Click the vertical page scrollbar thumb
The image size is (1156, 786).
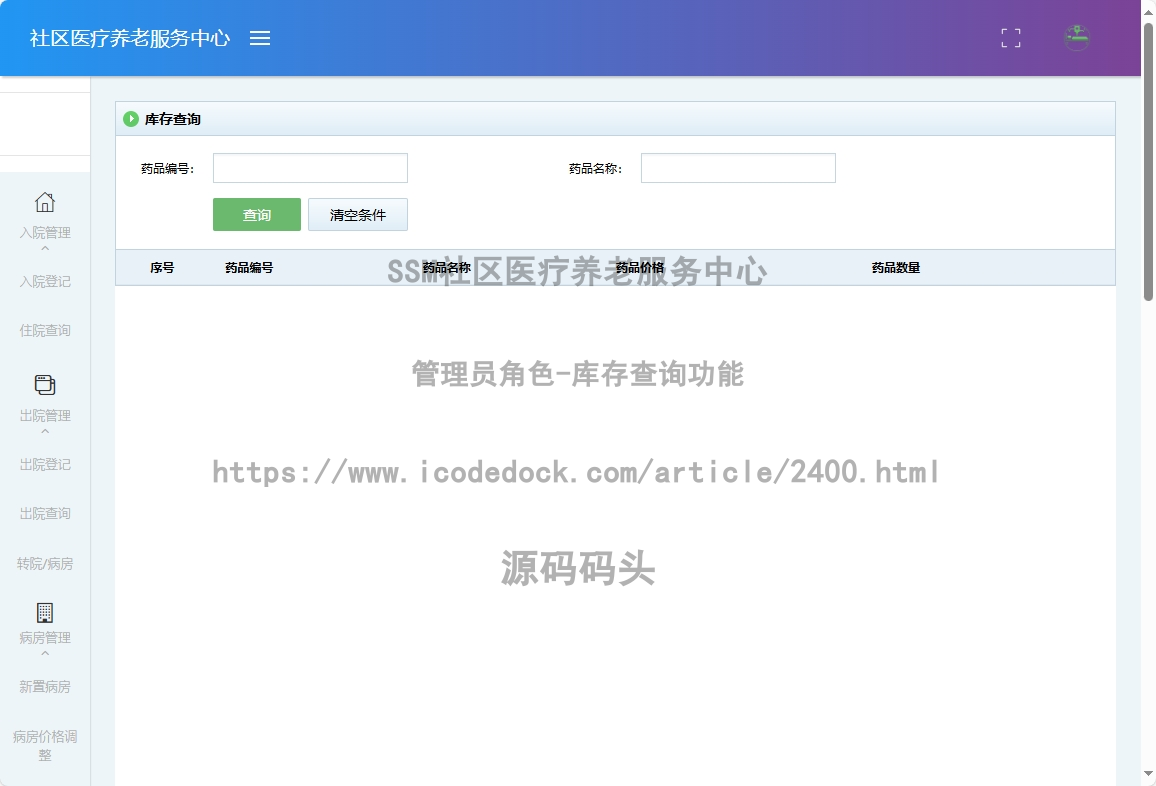[1148, 162]
